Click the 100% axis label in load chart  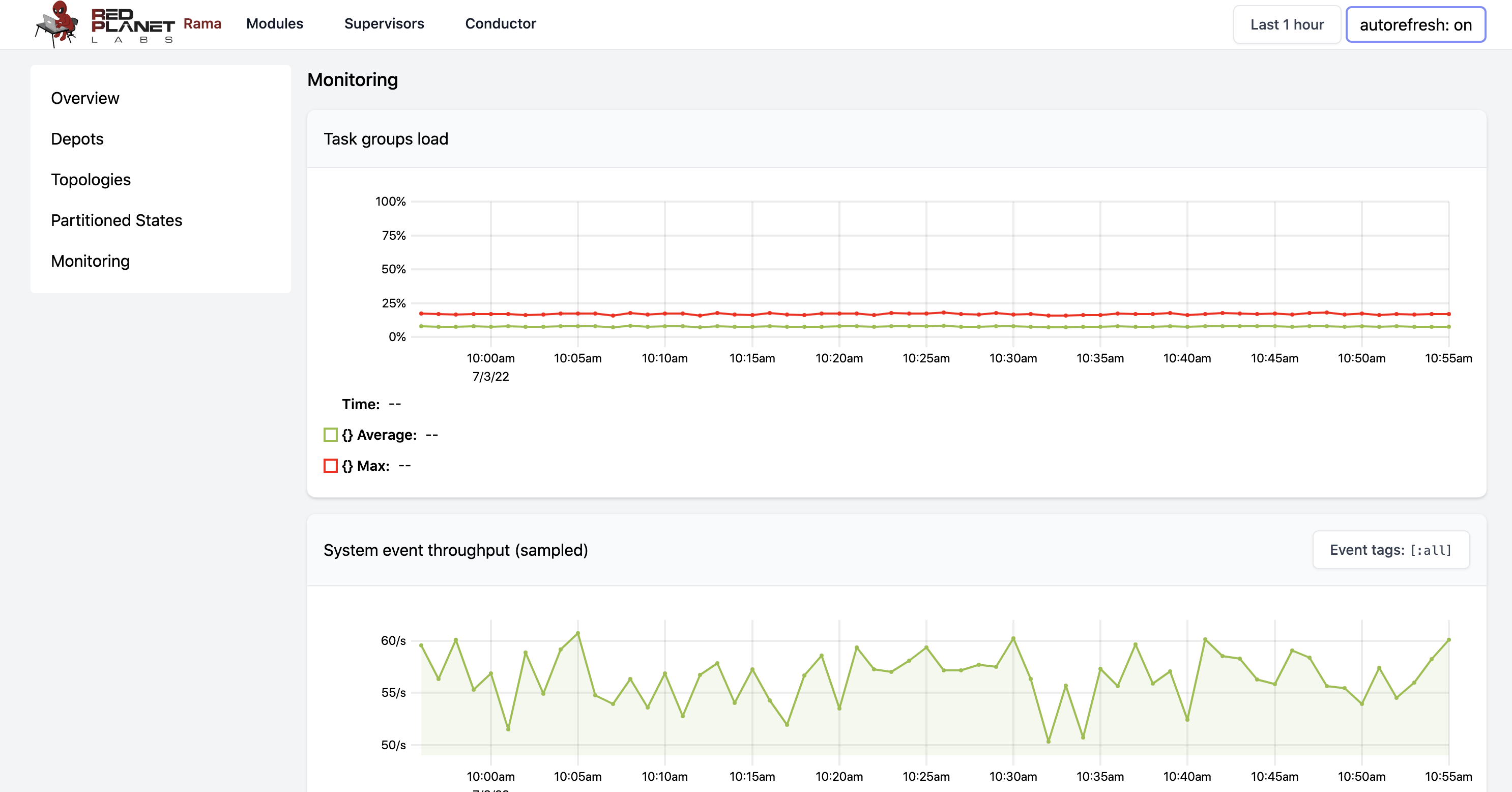(x=390, y=202)
